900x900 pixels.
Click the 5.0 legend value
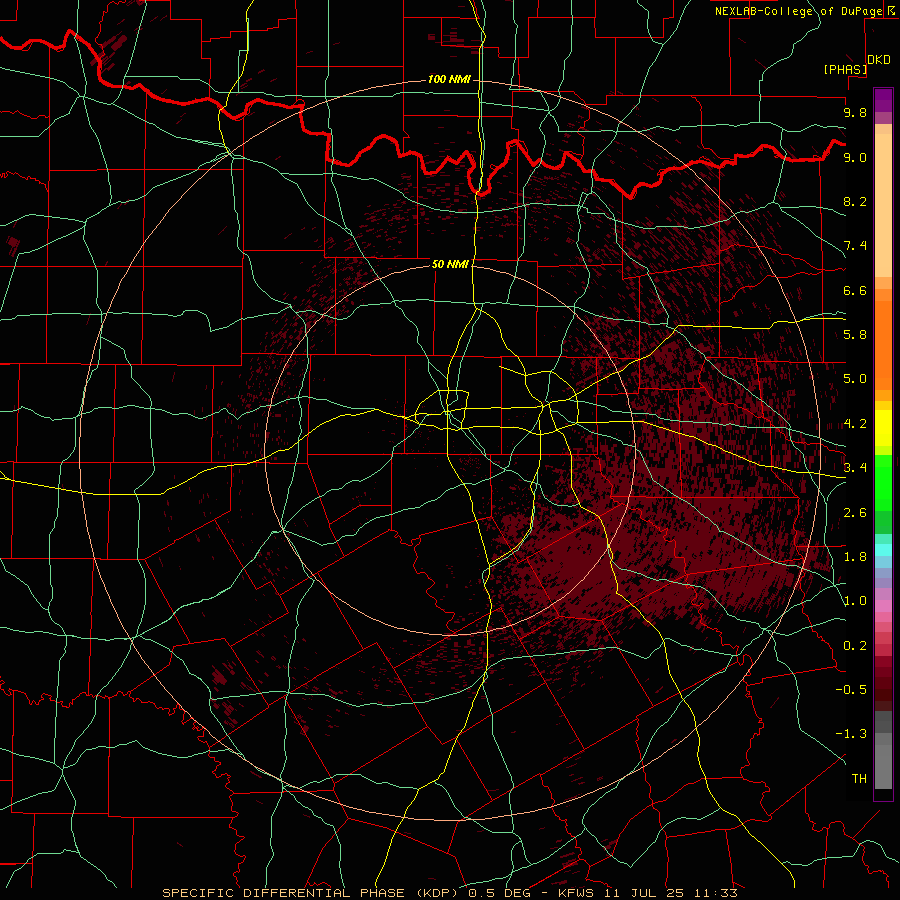pos(855,379)
